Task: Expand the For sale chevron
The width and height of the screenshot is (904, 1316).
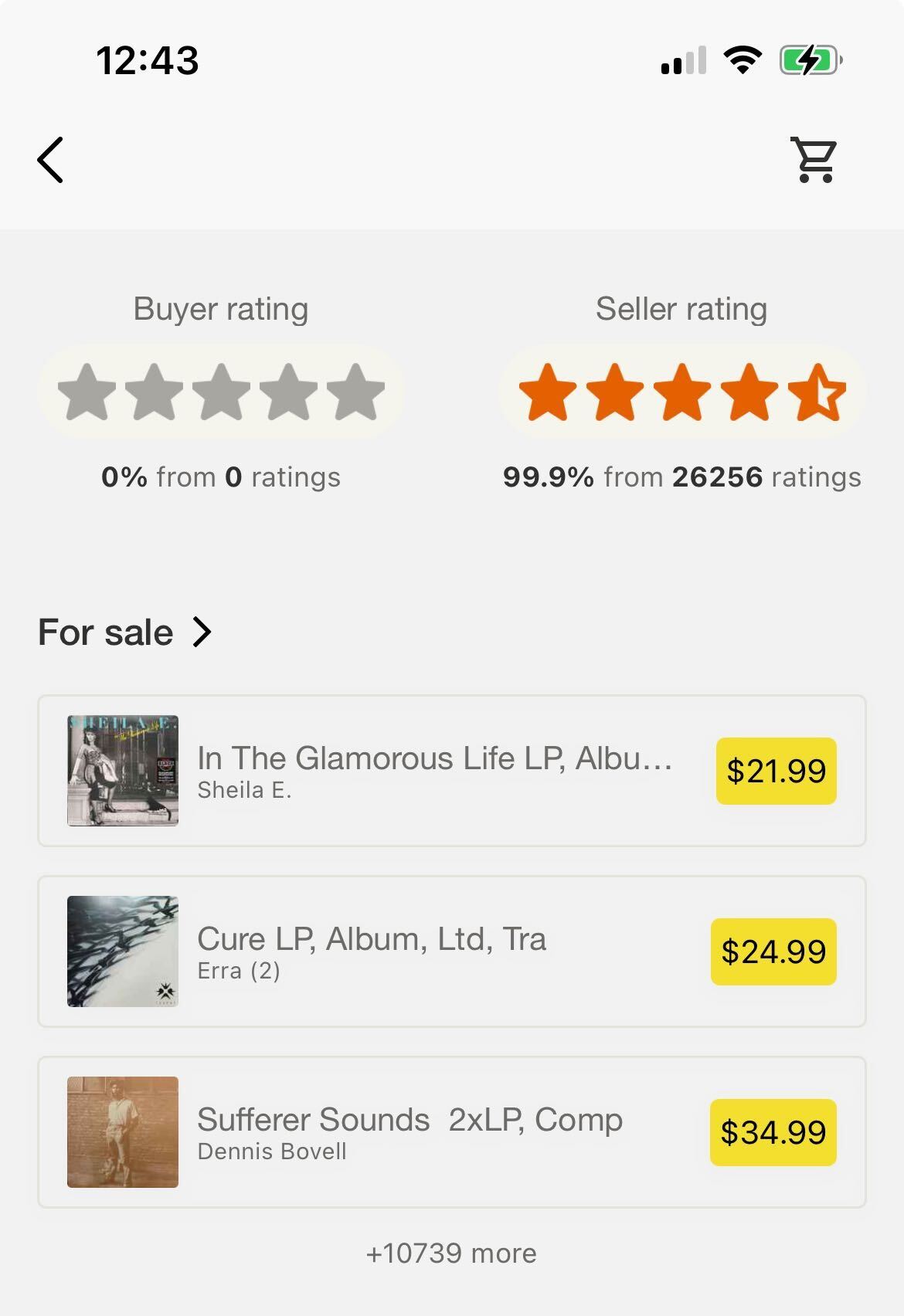Action: (202, 632)
